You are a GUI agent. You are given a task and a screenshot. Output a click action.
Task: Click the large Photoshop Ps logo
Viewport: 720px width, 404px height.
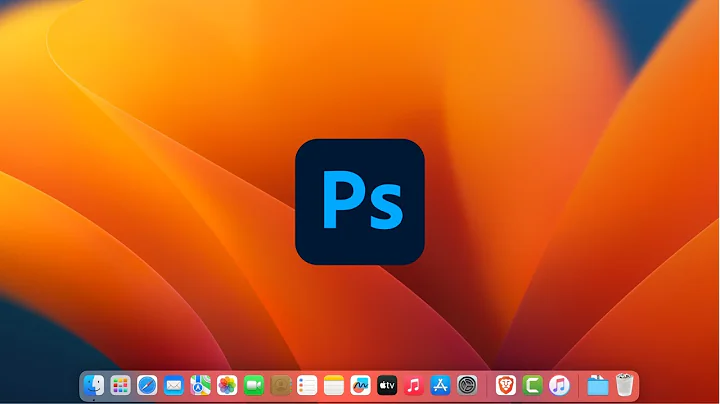tap(360, 202)
